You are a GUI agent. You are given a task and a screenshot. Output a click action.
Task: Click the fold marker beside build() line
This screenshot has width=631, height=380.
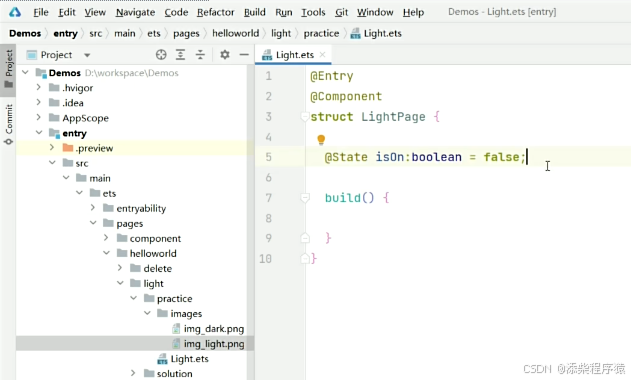[x=305, y=198]
